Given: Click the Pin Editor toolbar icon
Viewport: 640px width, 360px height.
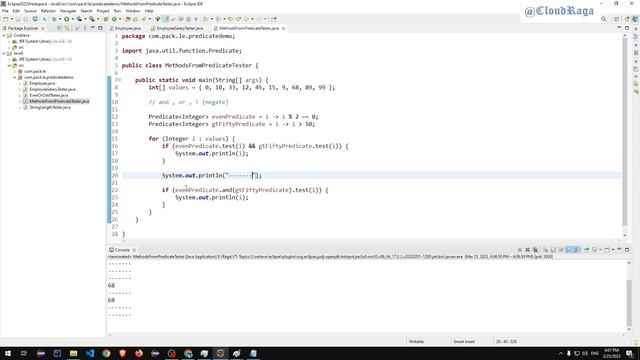Looking at the screenshot, I should (273, 19).
